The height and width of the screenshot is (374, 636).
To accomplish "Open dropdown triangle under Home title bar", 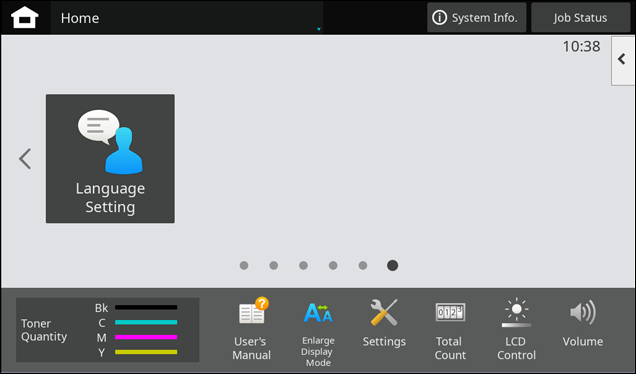I will (319, 29).
